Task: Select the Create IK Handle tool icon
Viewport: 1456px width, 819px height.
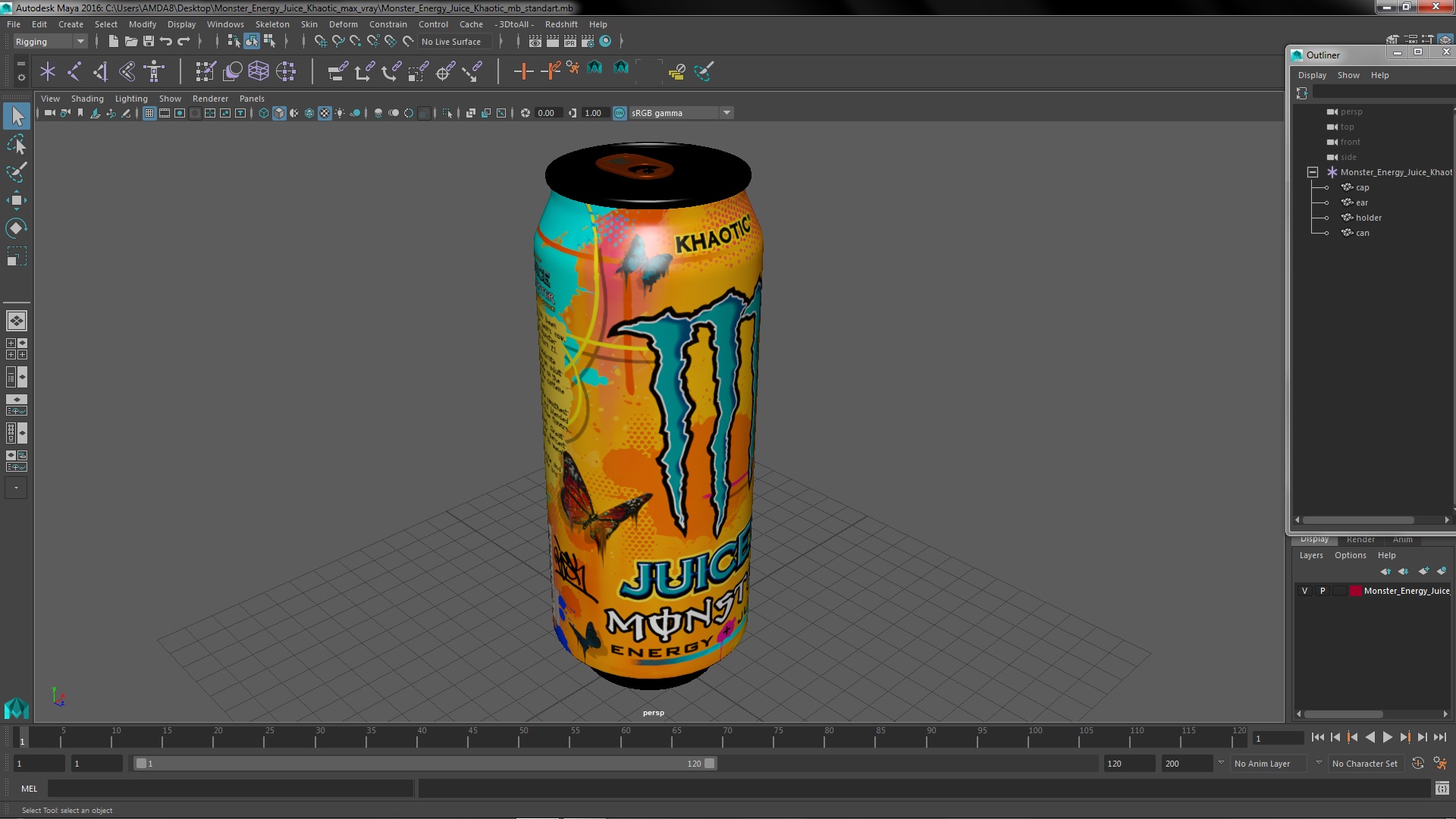Action: pos(101,71)
